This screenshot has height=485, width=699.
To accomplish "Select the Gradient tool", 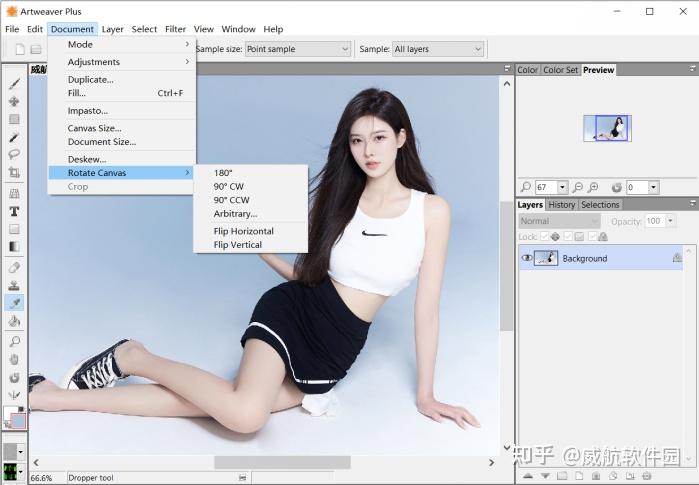I will click(14, 247).
